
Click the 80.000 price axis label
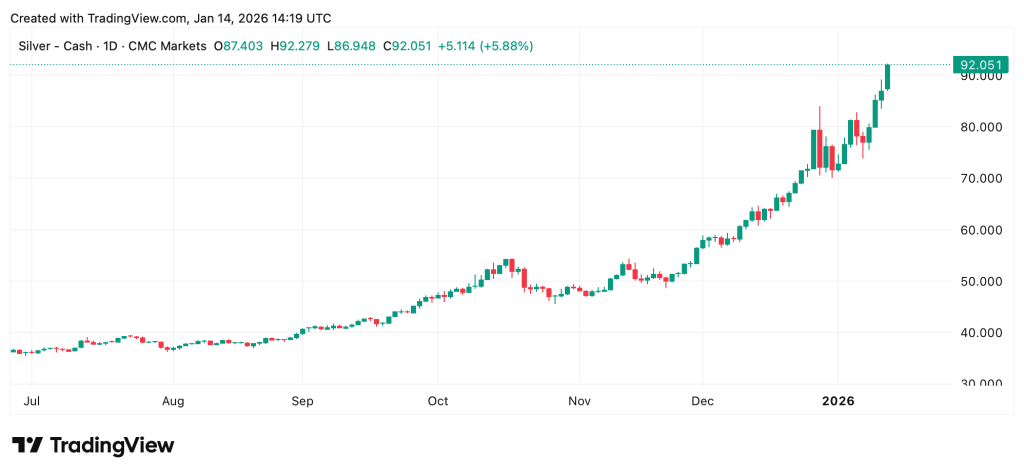tap(979, 127)
